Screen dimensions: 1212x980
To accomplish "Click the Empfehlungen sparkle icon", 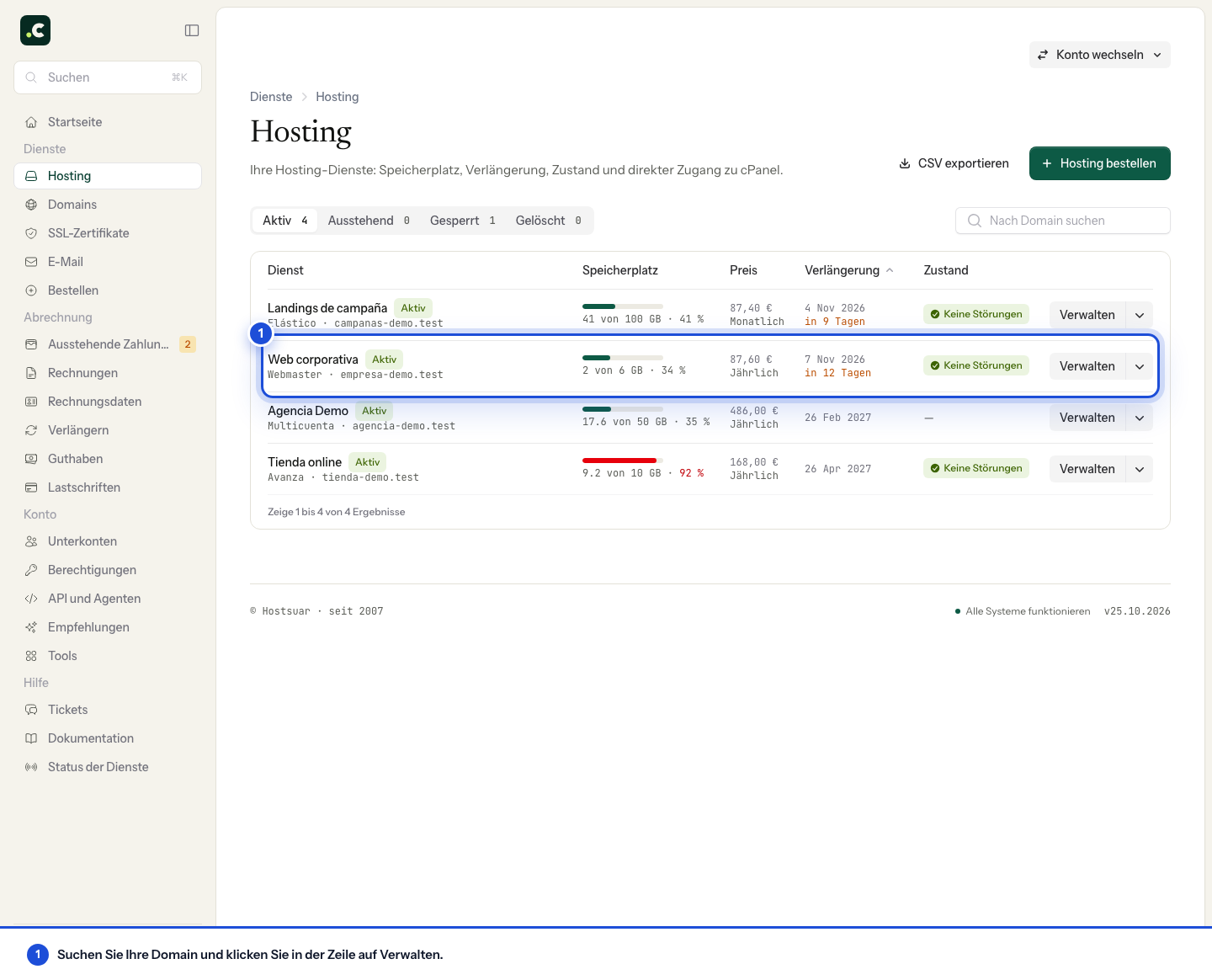I will click(31, 627).
